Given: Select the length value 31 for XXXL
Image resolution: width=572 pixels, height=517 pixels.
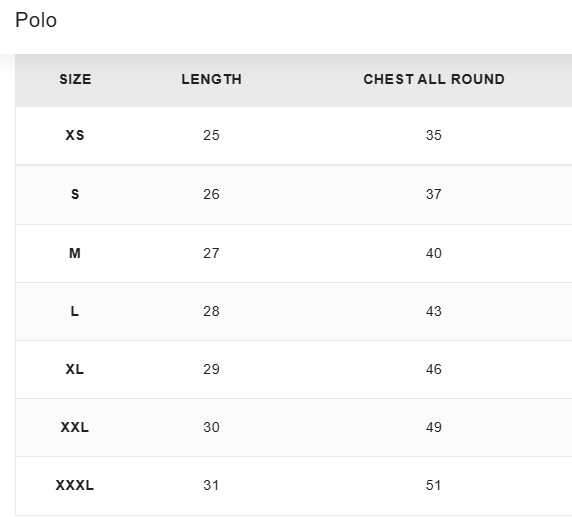Looking at the screenshot, I should coord(211,485).
